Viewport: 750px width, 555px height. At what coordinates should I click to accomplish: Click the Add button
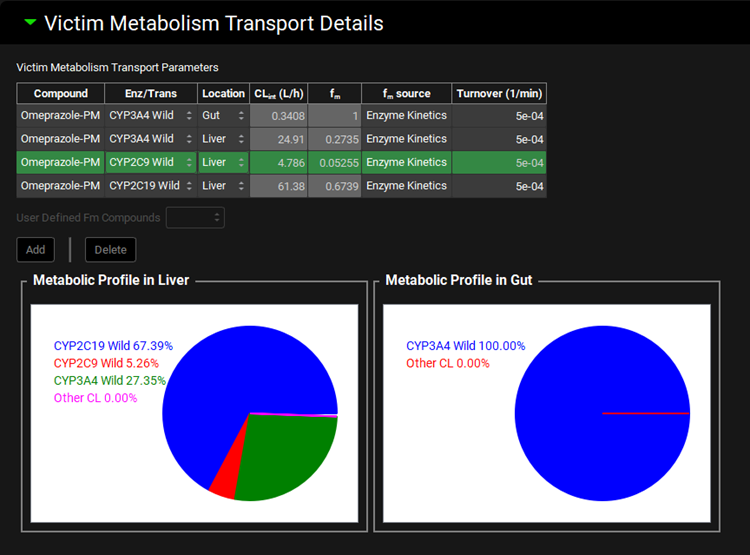coord(35,250)
